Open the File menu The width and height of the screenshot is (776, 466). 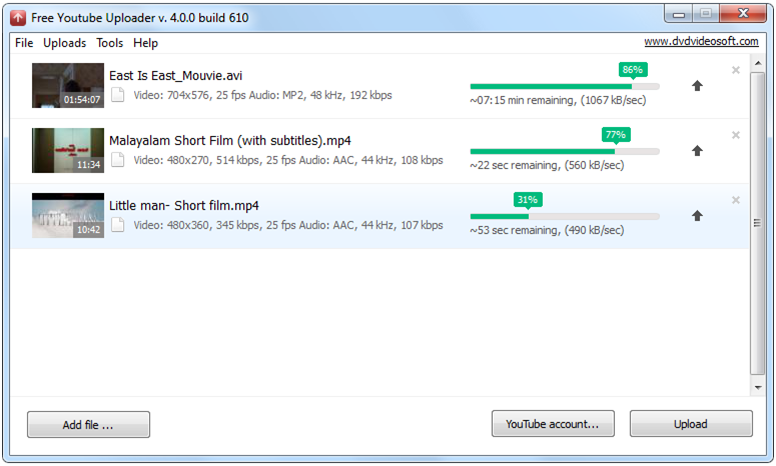(x=24, y=43)
